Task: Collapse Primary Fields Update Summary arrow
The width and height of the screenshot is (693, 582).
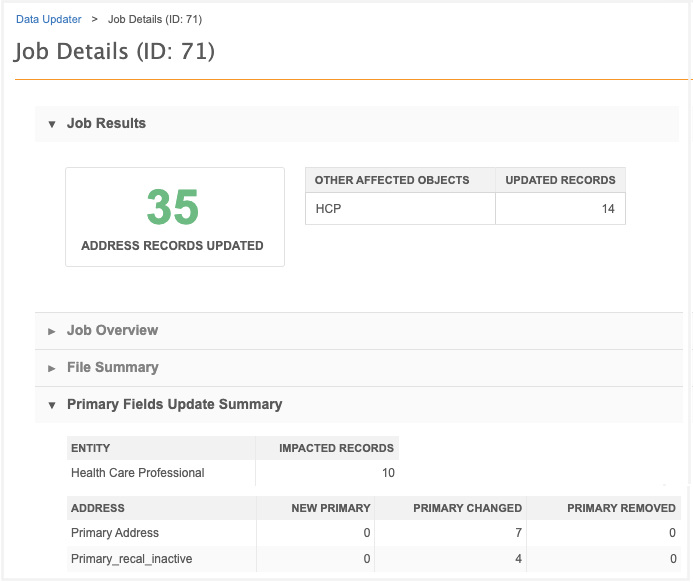Action: [x=52, y=405]
